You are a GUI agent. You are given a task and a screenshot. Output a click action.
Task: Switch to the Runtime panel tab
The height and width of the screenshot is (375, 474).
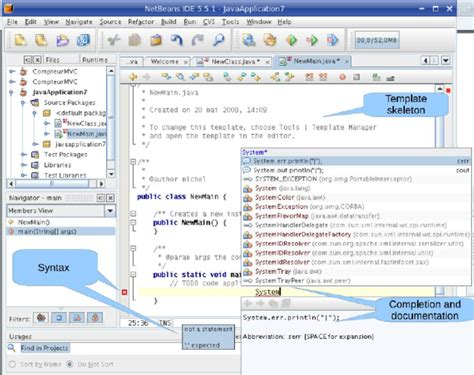point(95,60)
